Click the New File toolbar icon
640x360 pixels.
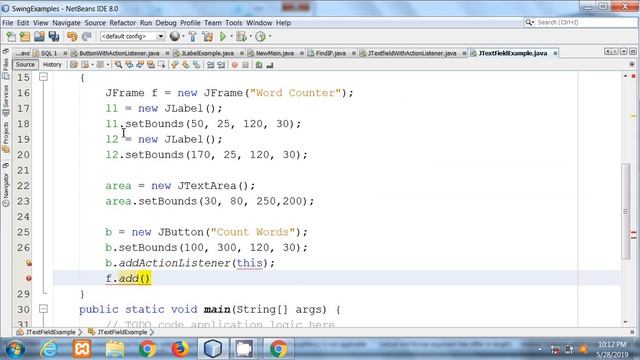[11, 37]
